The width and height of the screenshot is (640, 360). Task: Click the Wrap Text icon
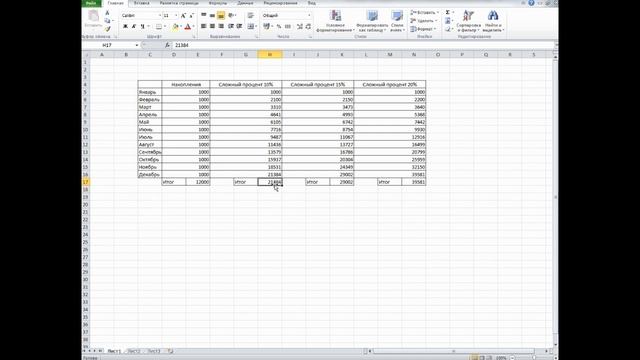click(x=251, y=16)
